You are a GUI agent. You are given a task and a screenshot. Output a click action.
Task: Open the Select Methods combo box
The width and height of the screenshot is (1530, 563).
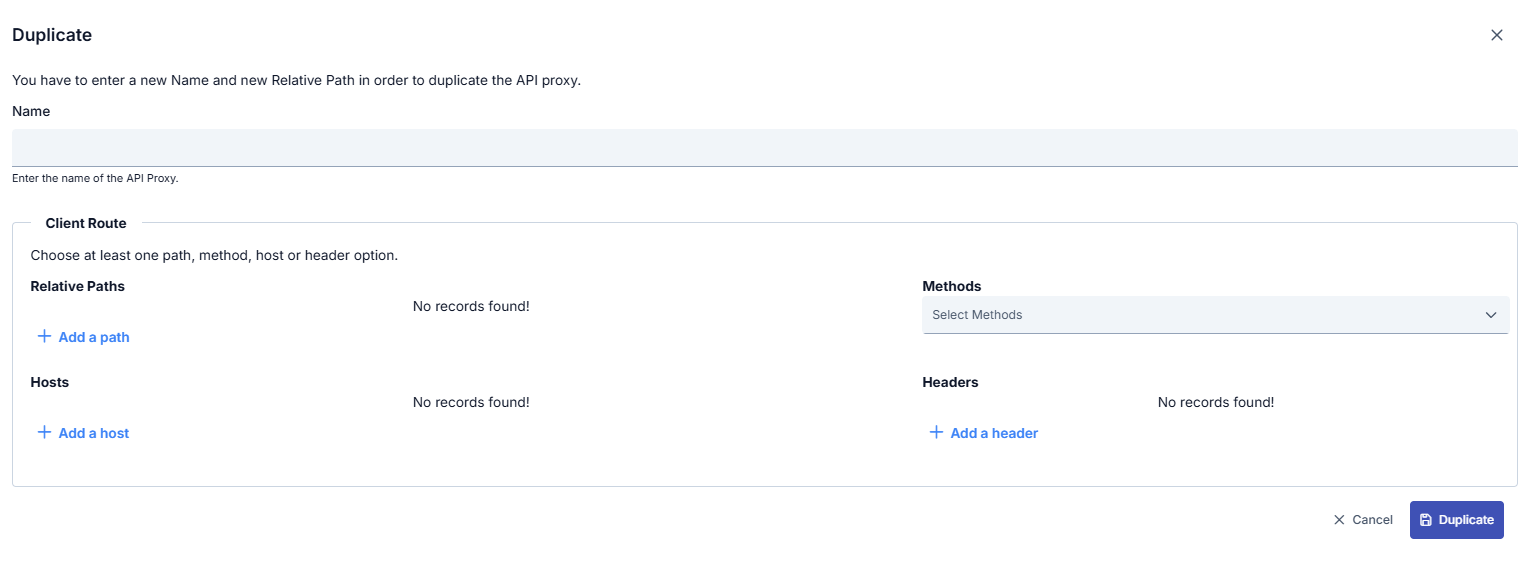1200,315
